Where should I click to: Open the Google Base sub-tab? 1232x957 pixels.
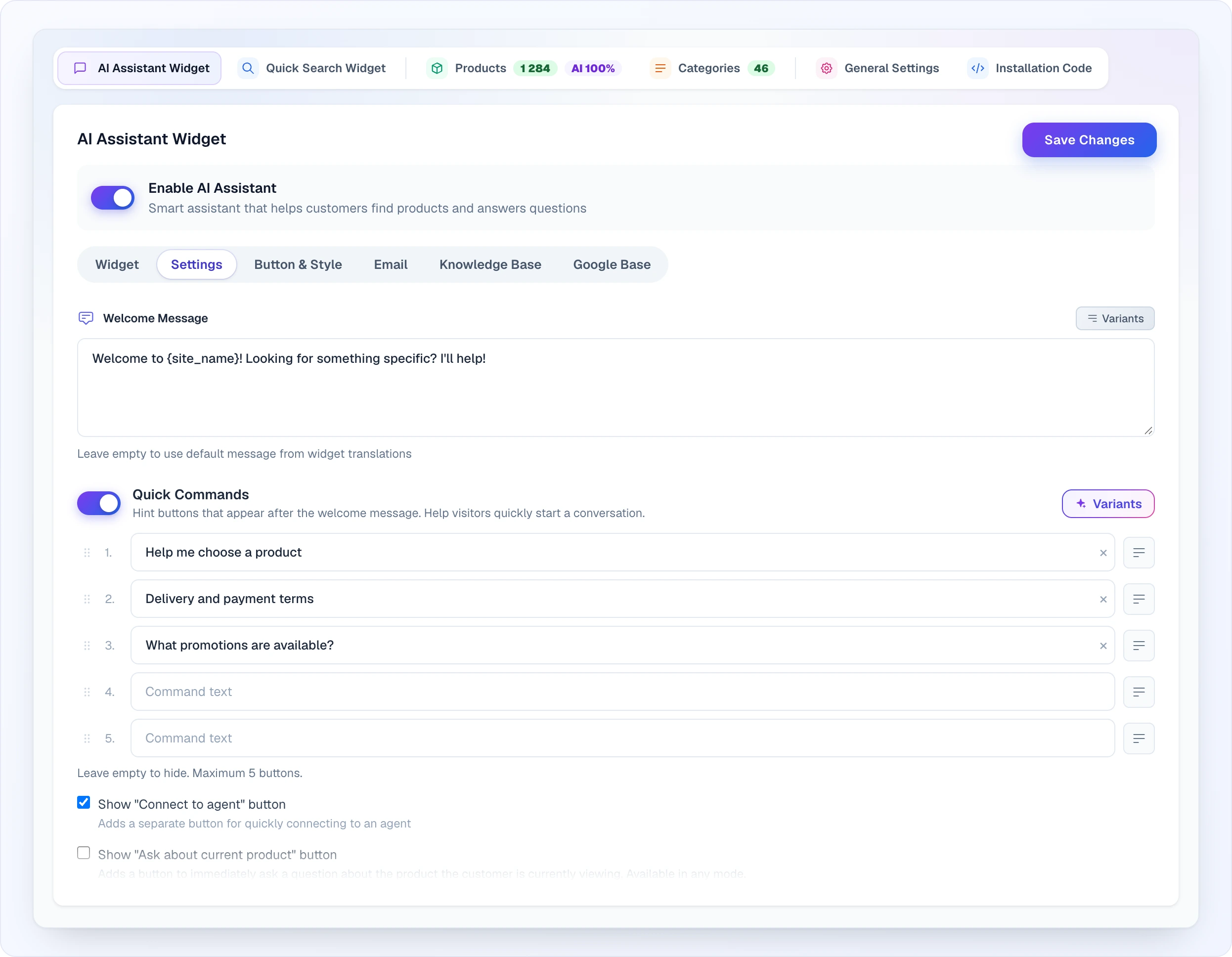pos(612,264)
